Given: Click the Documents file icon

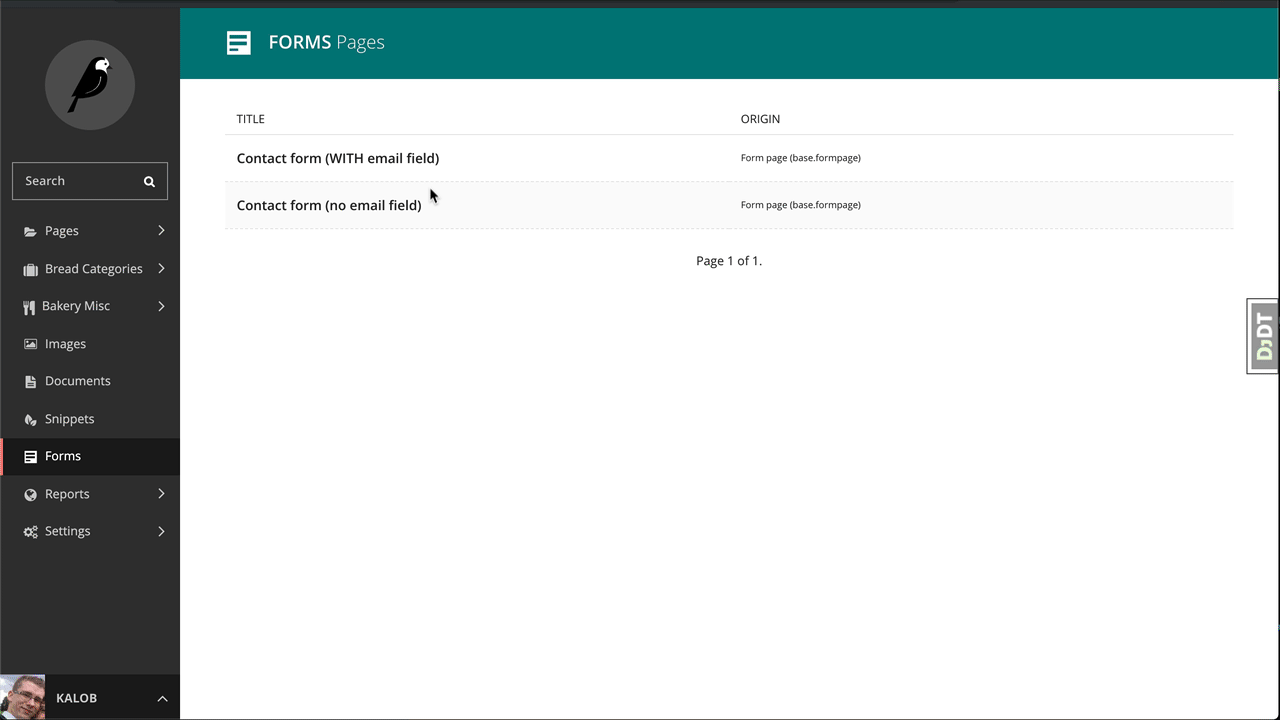Looking at the screenshot, I should 30,381.
